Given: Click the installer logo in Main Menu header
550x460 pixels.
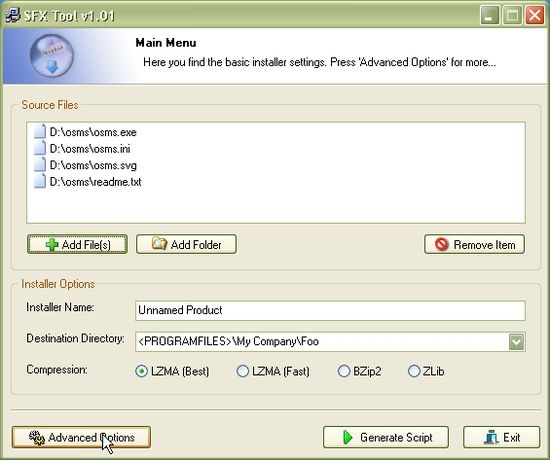Looking at the screenshot, I should coord(52,56).
